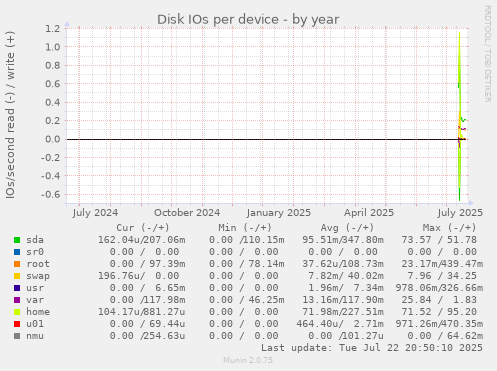Click the July 2024 axis label

(x=95, y=213)
